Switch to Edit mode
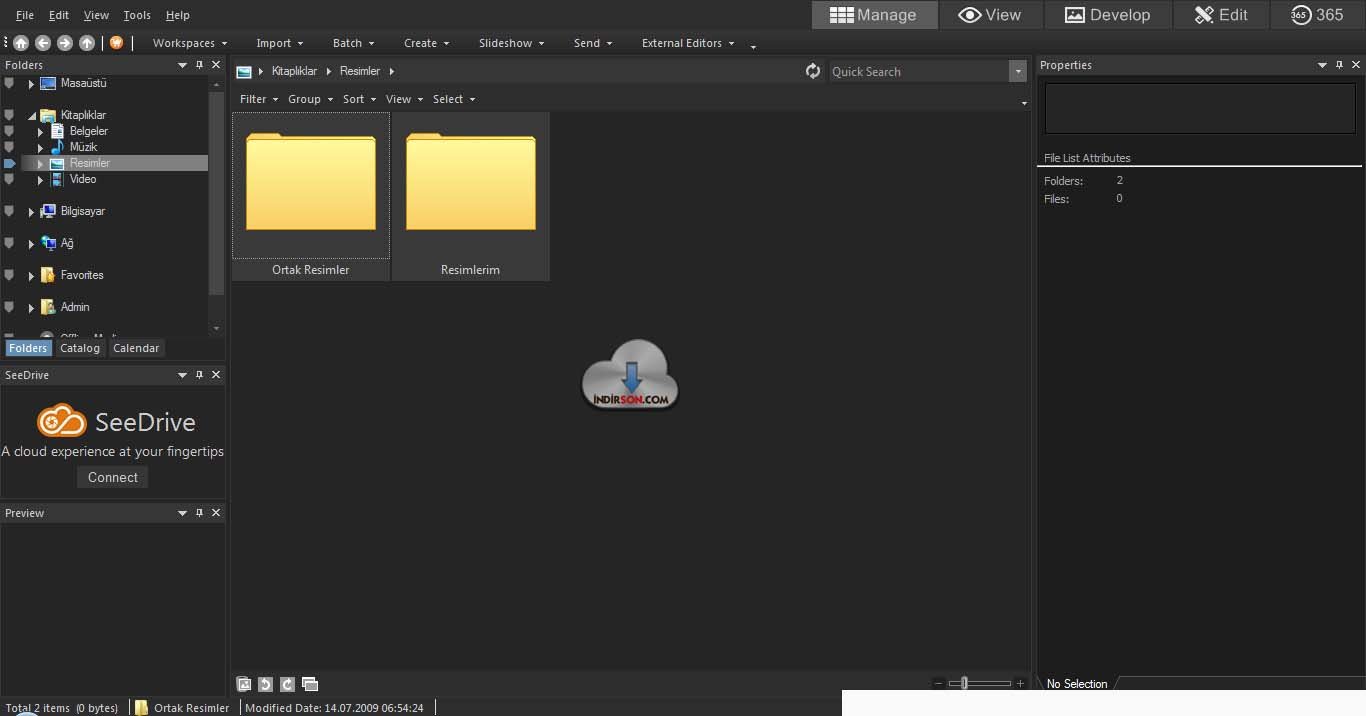This screenshot has height=716, width=1366. tap(1221, 15)
